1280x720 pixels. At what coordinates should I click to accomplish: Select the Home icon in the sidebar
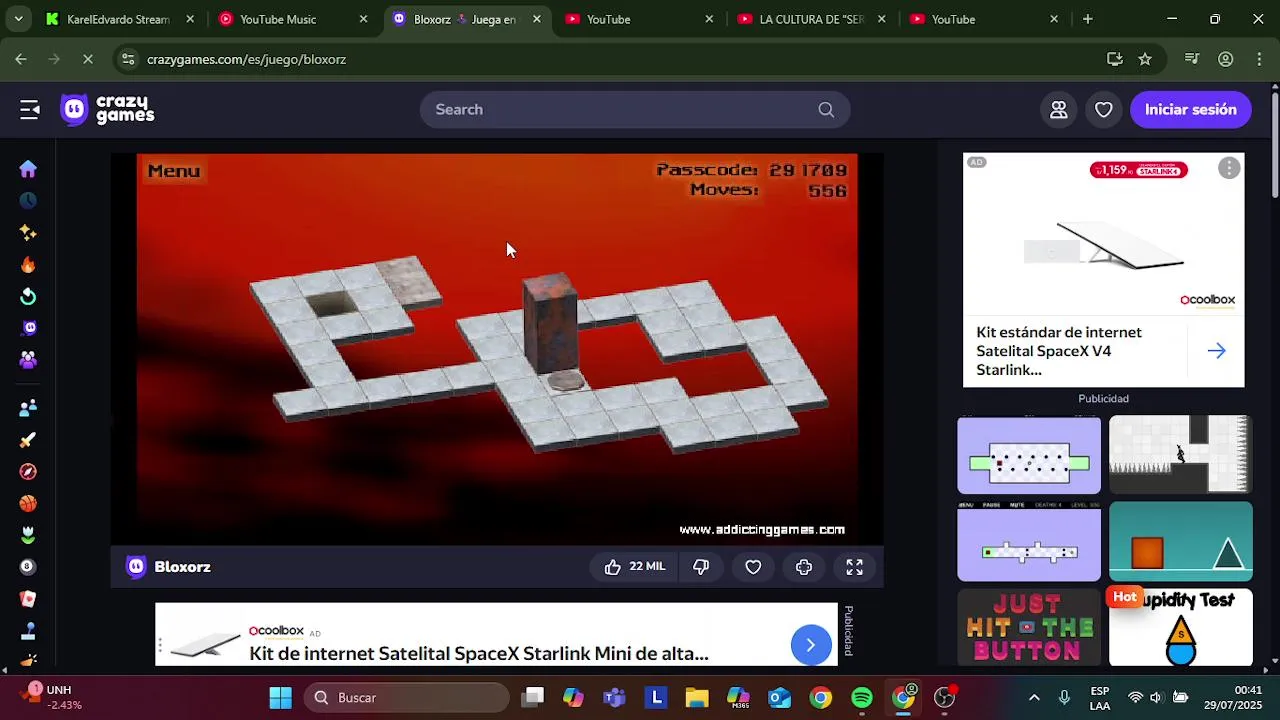(x=28, y=169)
